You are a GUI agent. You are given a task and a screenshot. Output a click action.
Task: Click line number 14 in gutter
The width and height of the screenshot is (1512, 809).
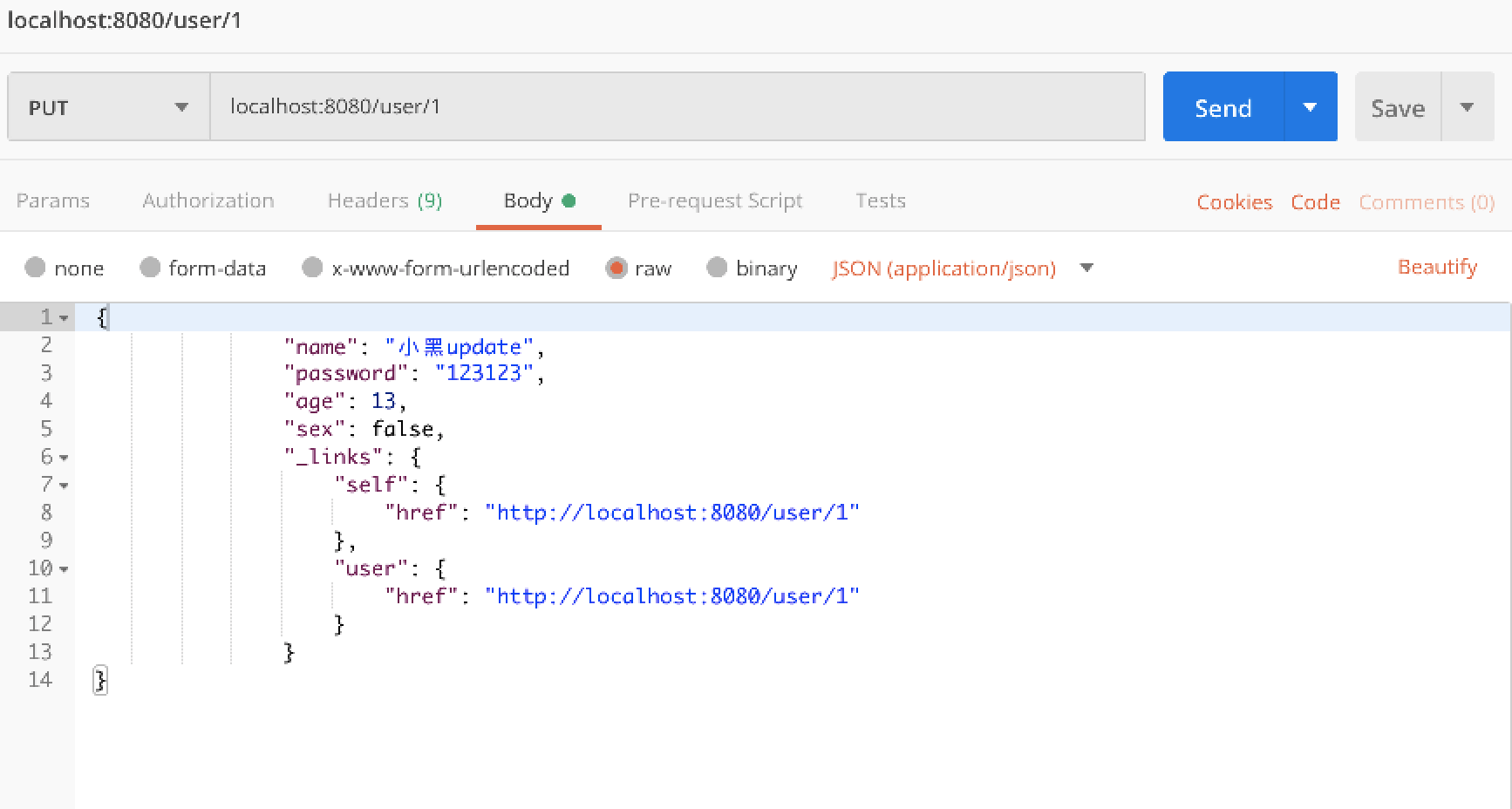point(40,680)
